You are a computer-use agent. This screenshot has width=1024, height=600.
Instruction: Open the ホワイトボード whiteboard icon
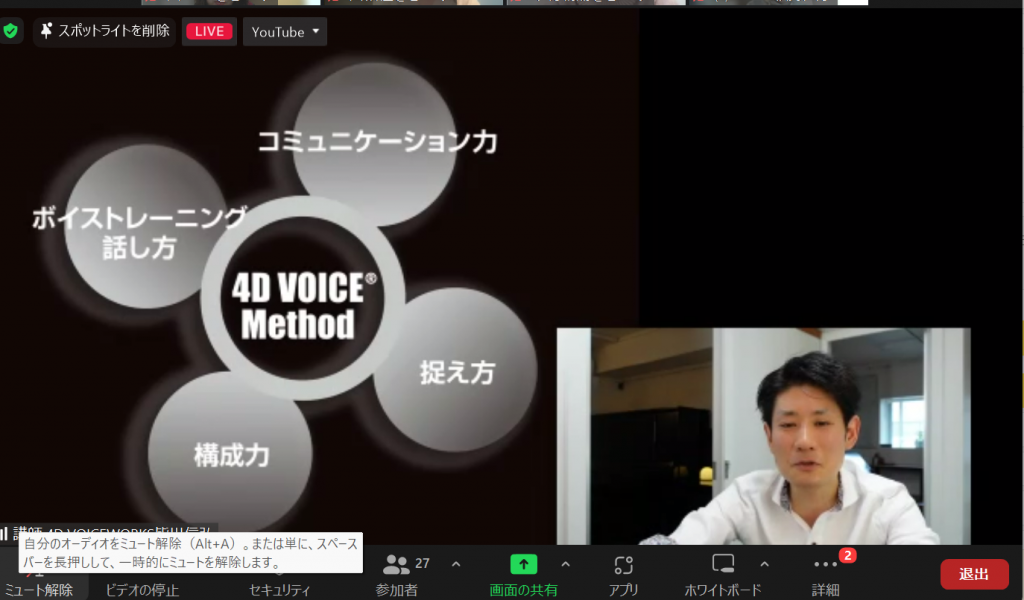click(723, 563)
